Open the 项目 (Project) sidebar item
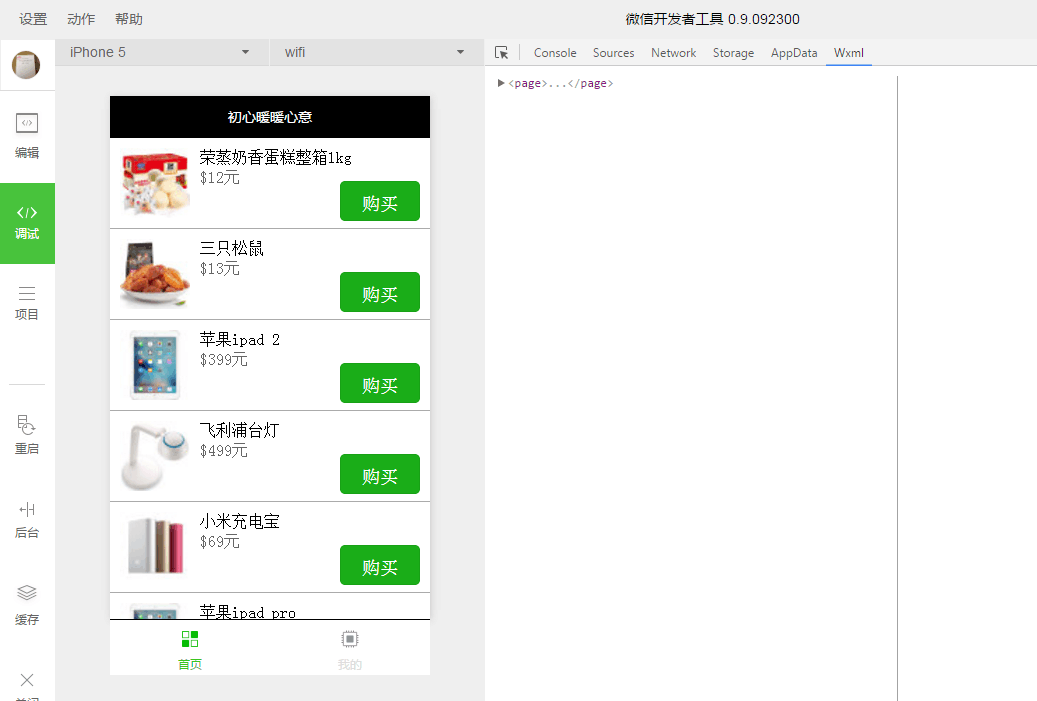Image resolution: width=1037 pixels, height=701 pixels. pos(27,304)
